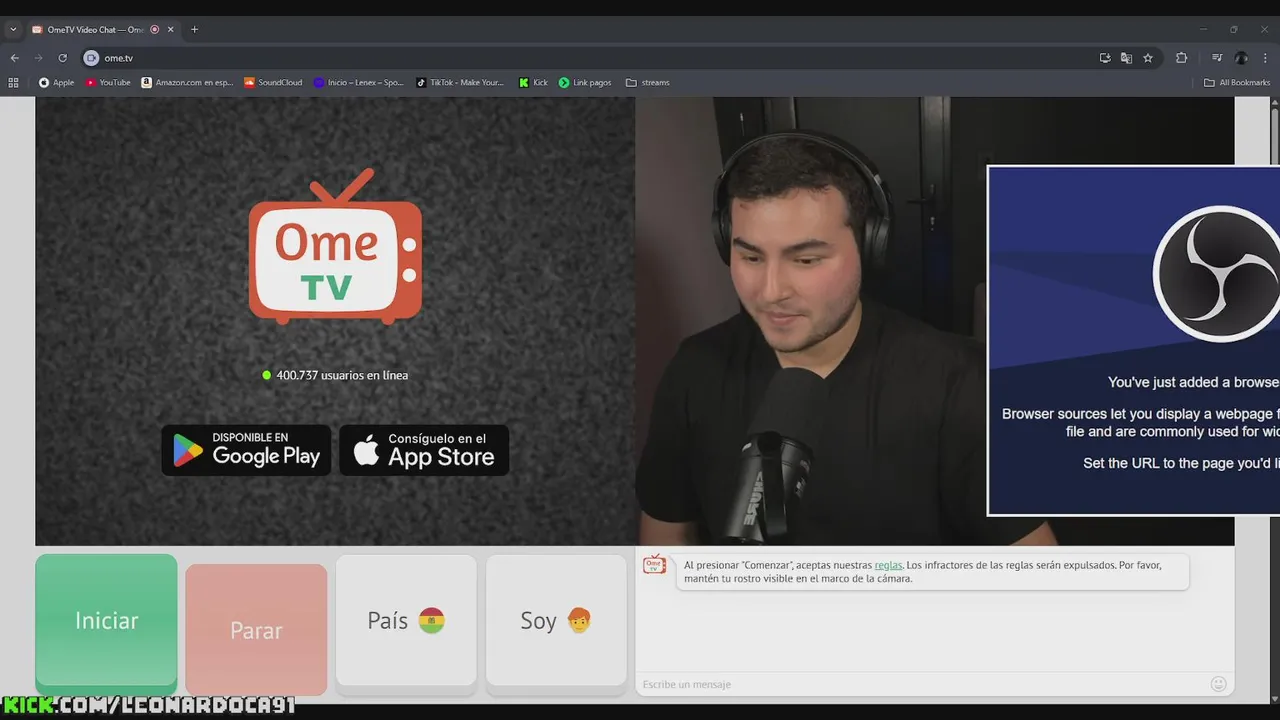Click the OmeTV logo
The height and width of the screenshot is (720, 1280).
pyautogui.click(x=335, y=246)
